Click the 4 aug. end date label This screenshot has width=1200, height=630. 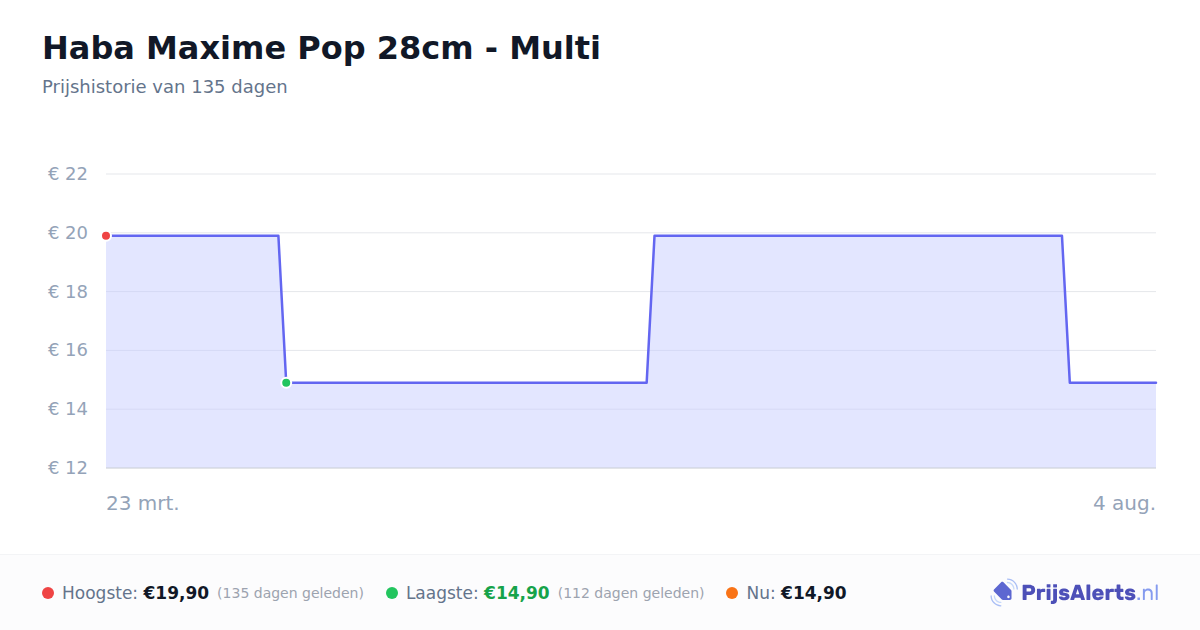(1124, 503)
